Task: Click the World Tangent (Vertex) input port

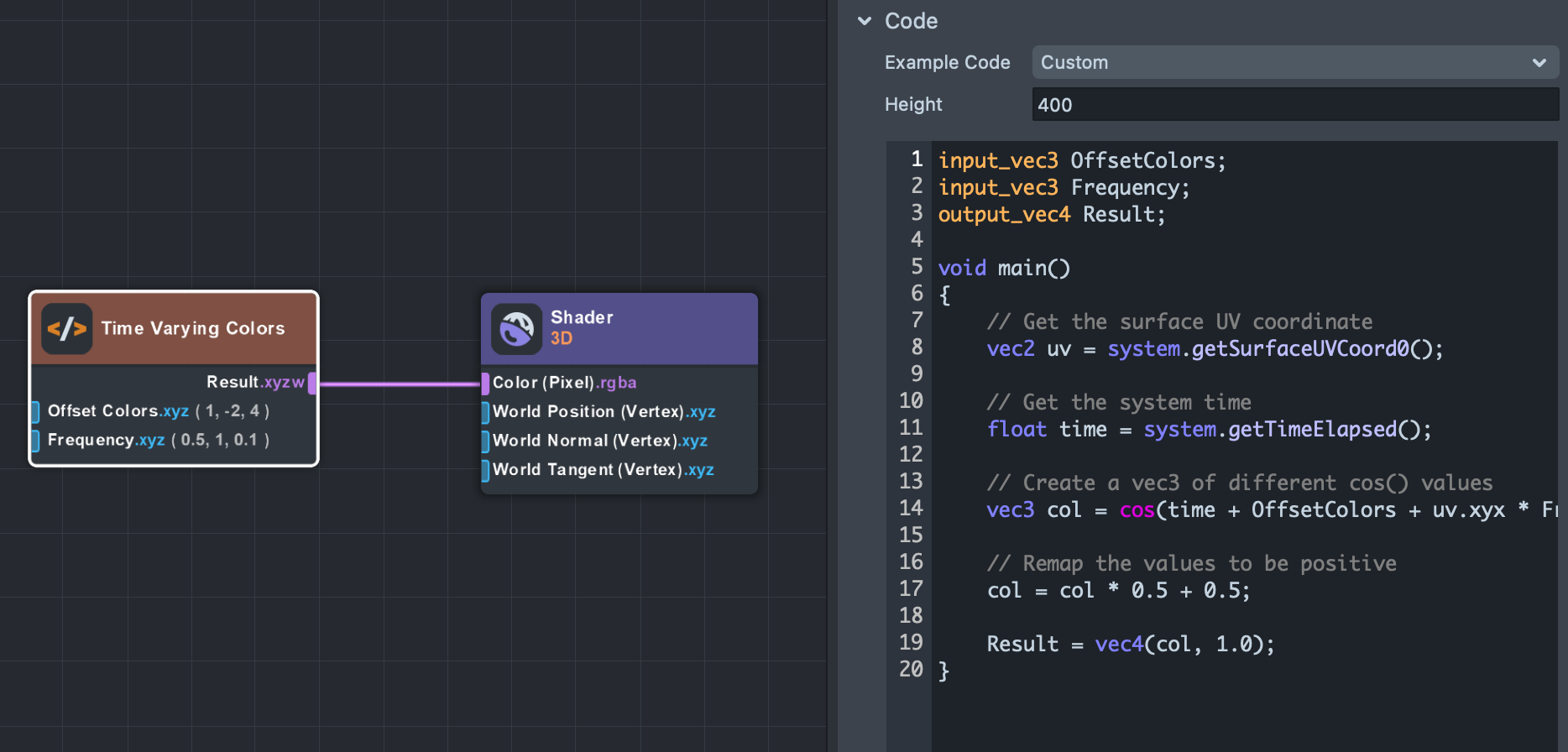Action: click(485, 470)
